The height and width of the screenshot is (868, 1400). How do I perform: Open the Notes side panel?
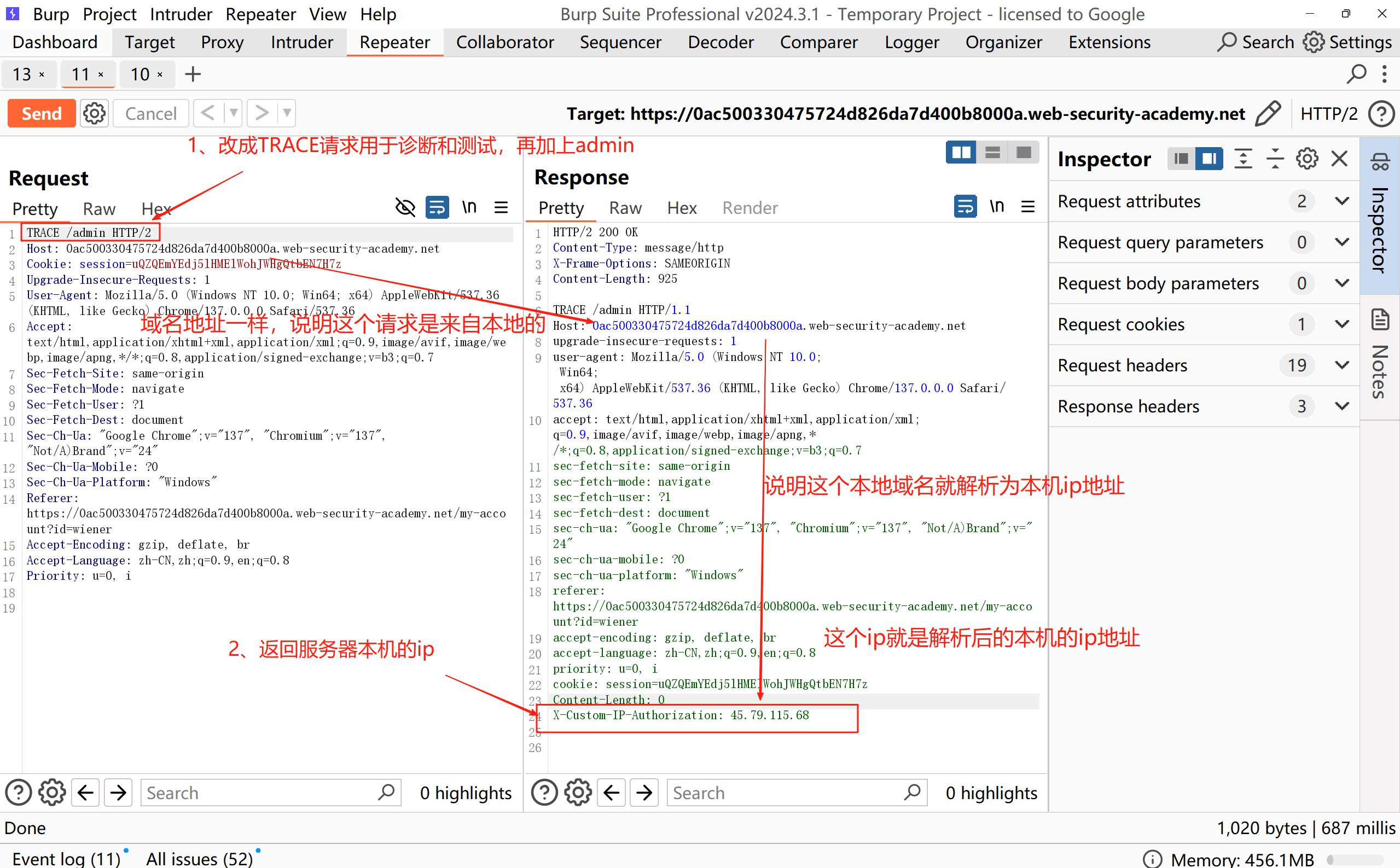click(x=1380, y=356)
